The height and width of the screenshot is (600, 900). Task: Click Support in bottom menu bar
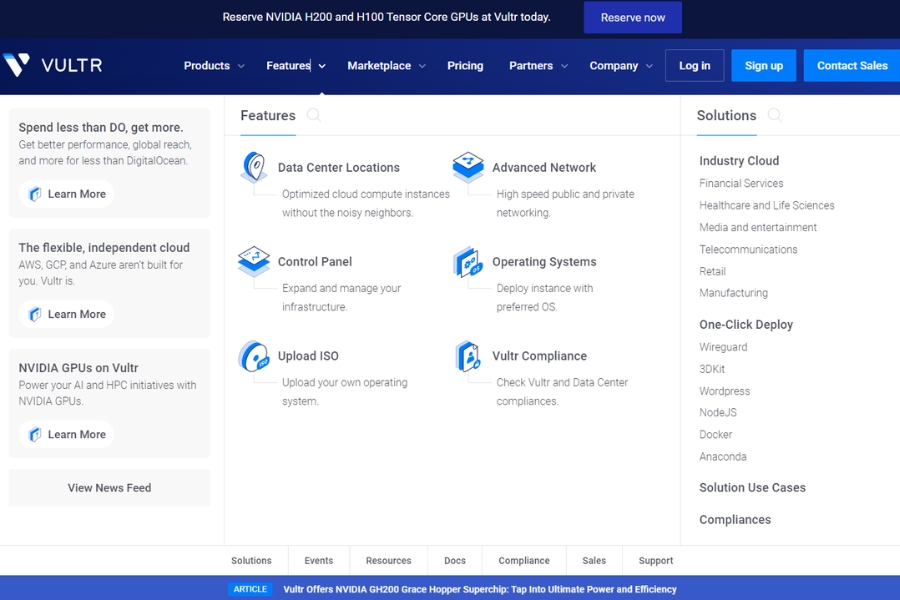coord(656,560)
